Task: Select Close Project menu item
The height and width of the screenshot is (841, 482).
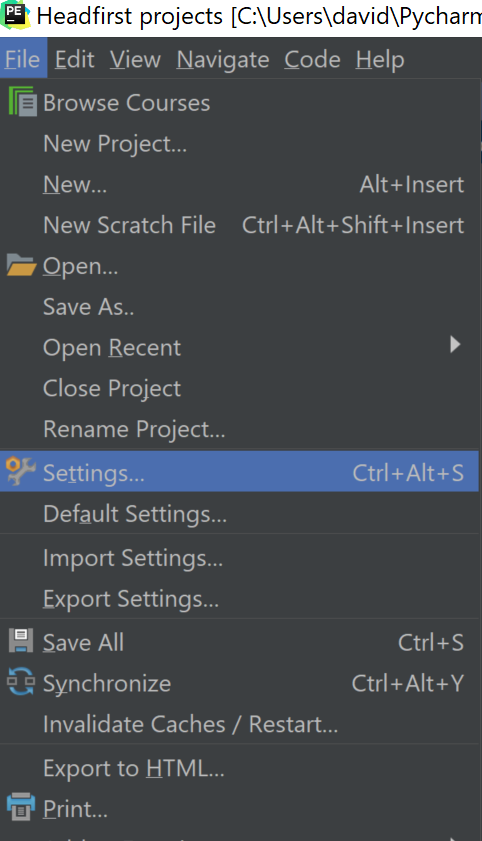Action: click(239, 388)
